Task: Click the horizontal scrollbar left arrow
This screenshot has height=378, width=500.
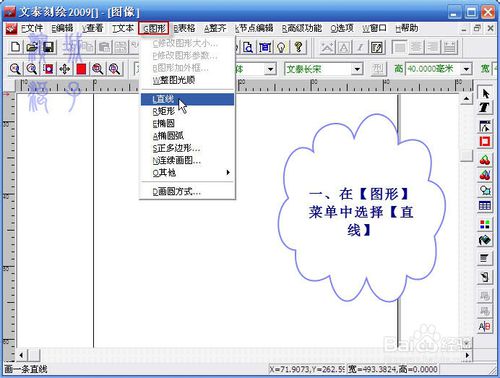Action: [x=22, y=355]
